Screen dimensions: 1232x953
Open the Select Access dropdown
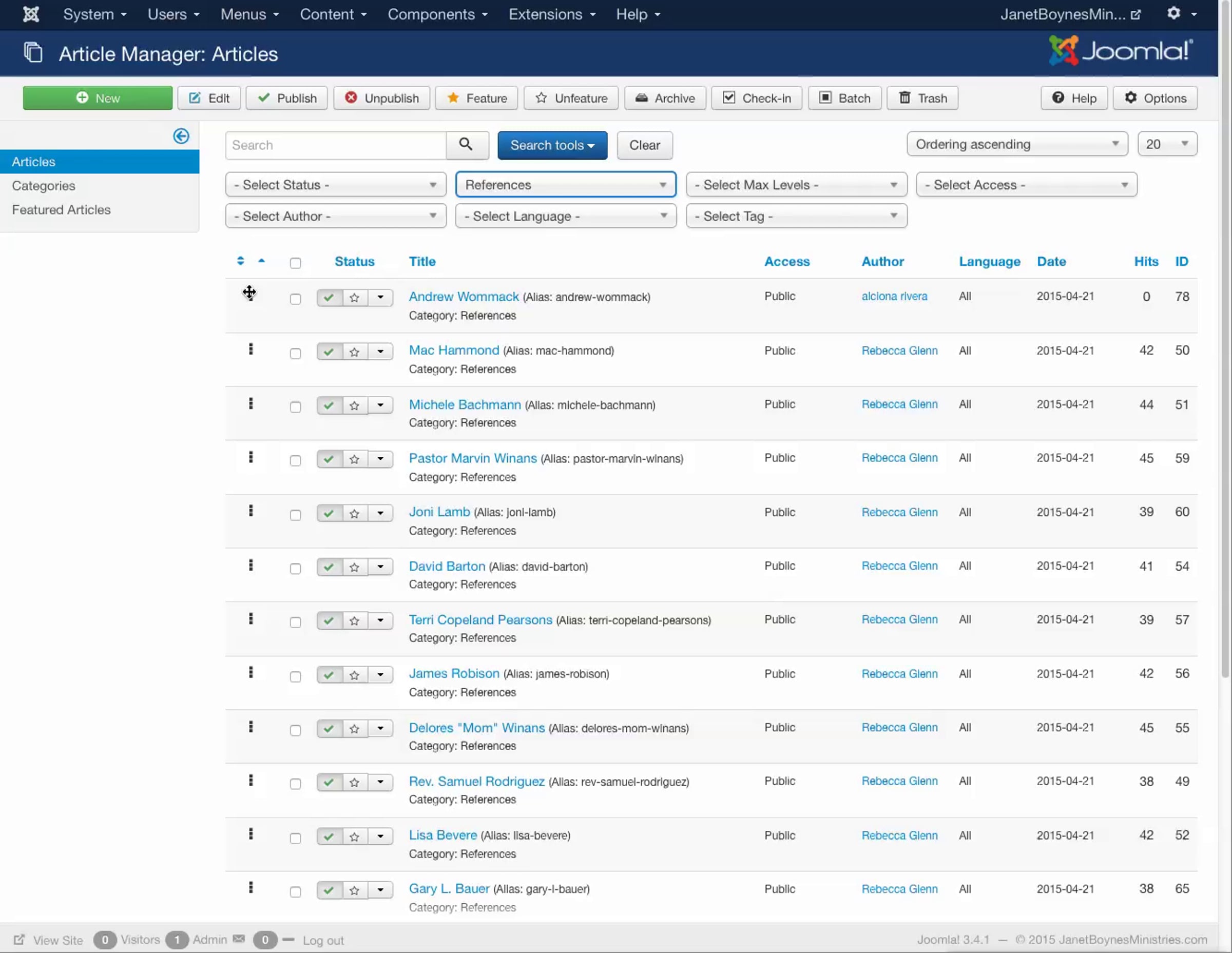click(x=1027, y=184)
